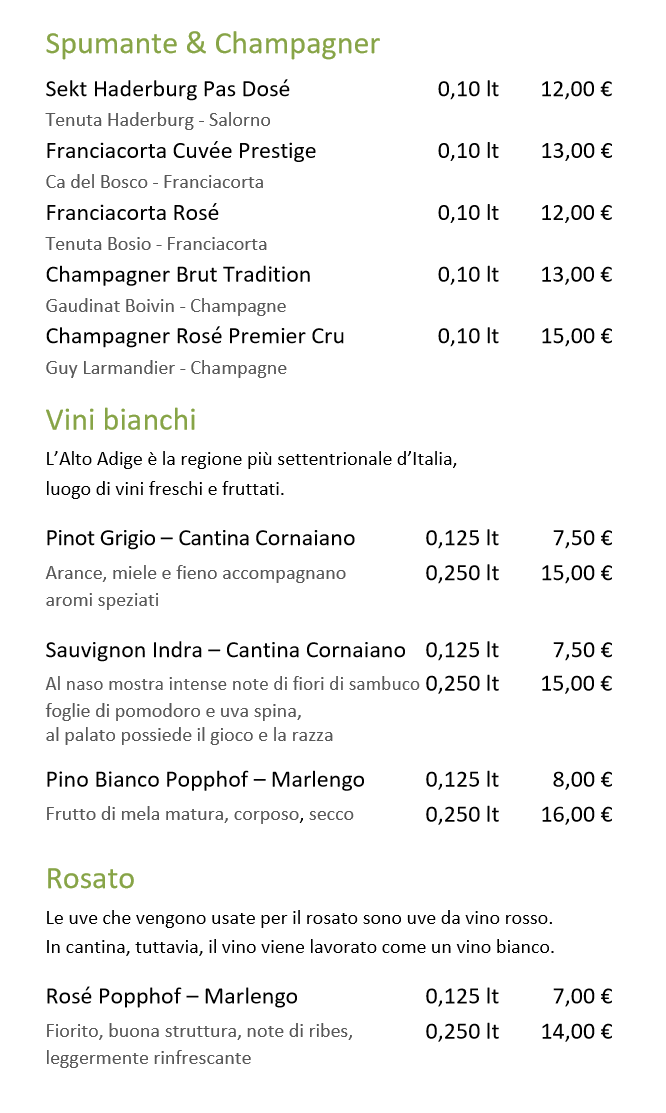Click "Guy Larmandier - Champagne" producer text
The height and width of the screenshot is (1113, 666).
click(166, 368)
